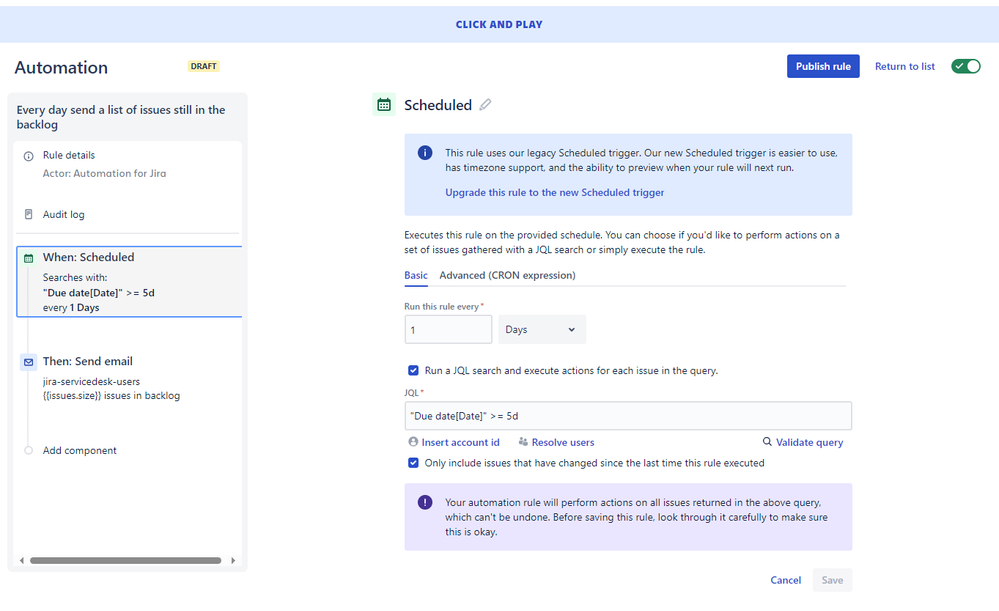The image size is (999, 611).
Task: Switch to the Basic tab
Action: click(x=416, y=275)
